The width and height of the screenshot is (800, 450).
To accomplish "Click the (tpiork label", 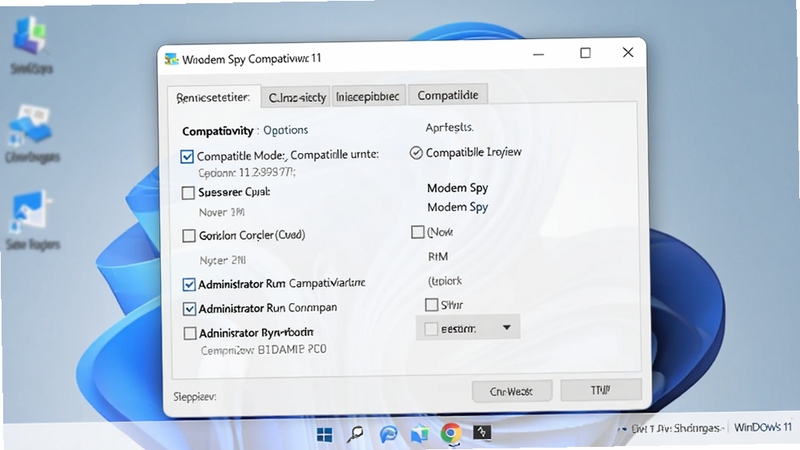I will coord(445,281).
